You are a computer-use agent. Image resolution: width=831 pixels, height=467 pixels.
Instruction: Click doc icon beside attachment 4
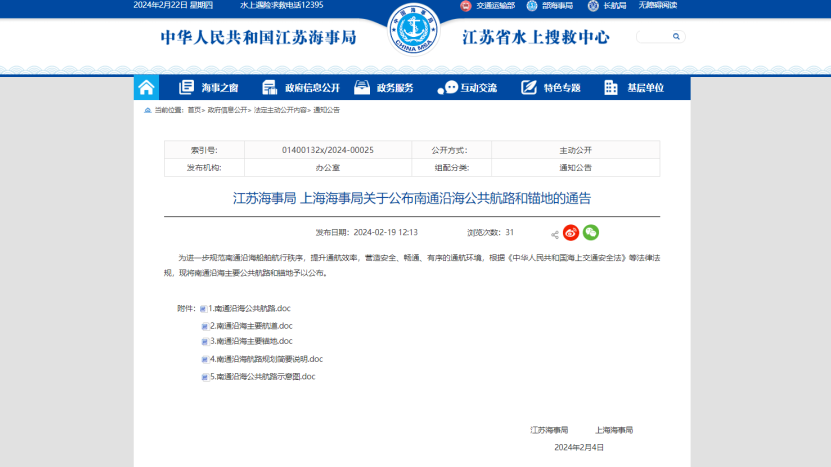(205, 360)
